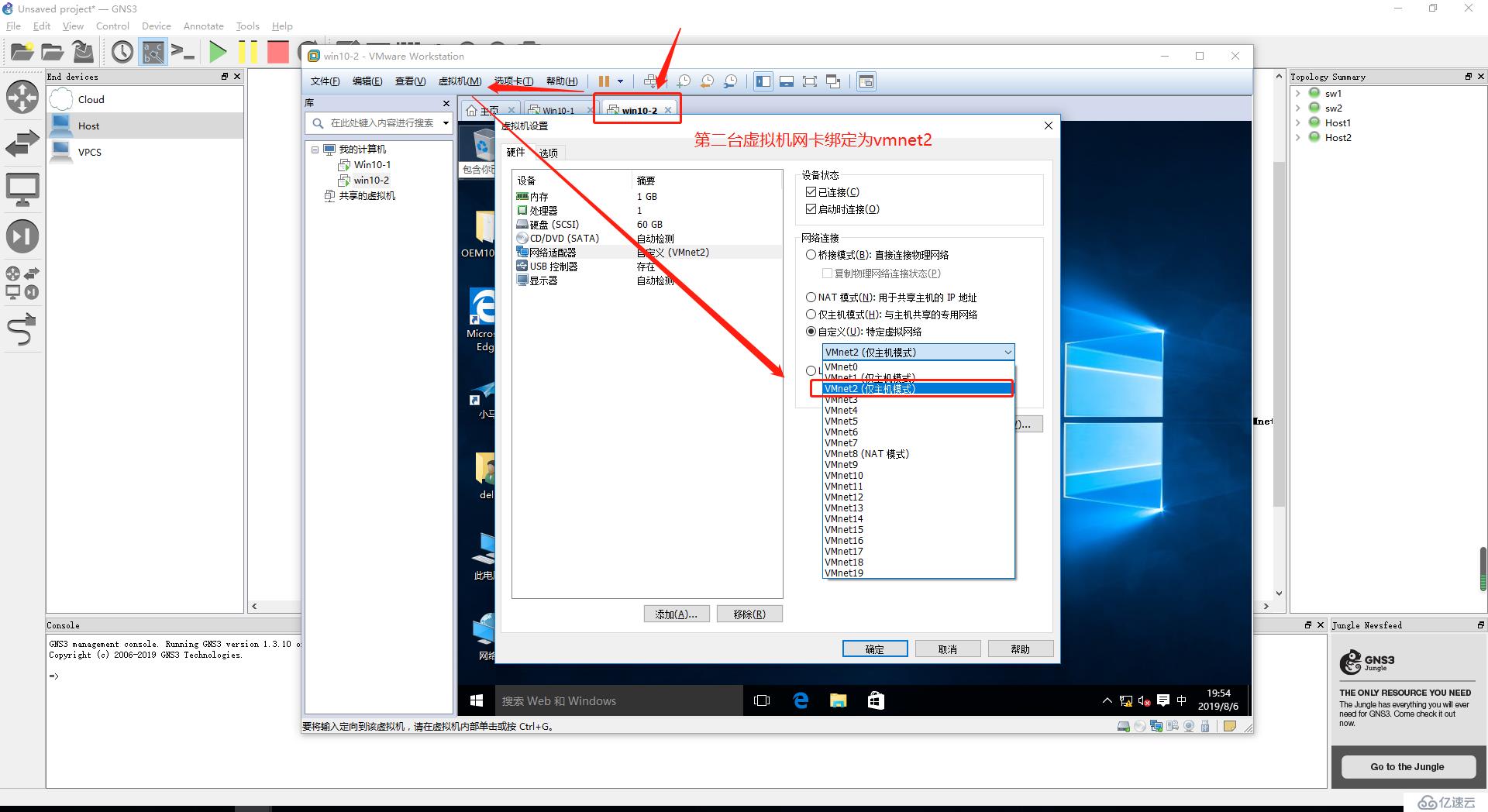Select 自定义 custom network radio button

coord(811,332)
